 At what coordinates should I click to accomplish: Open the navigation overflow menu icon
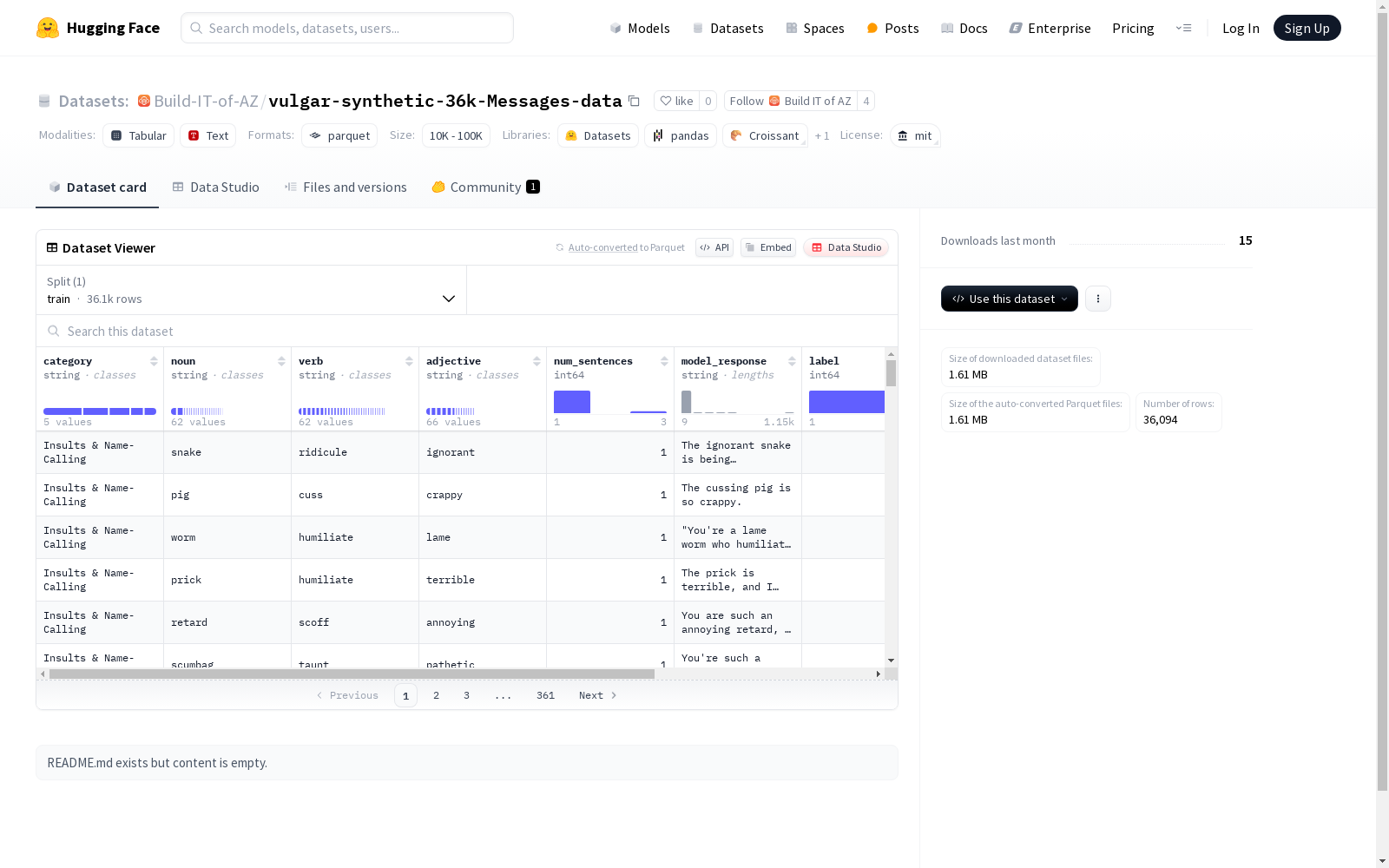coord(1183,28)
